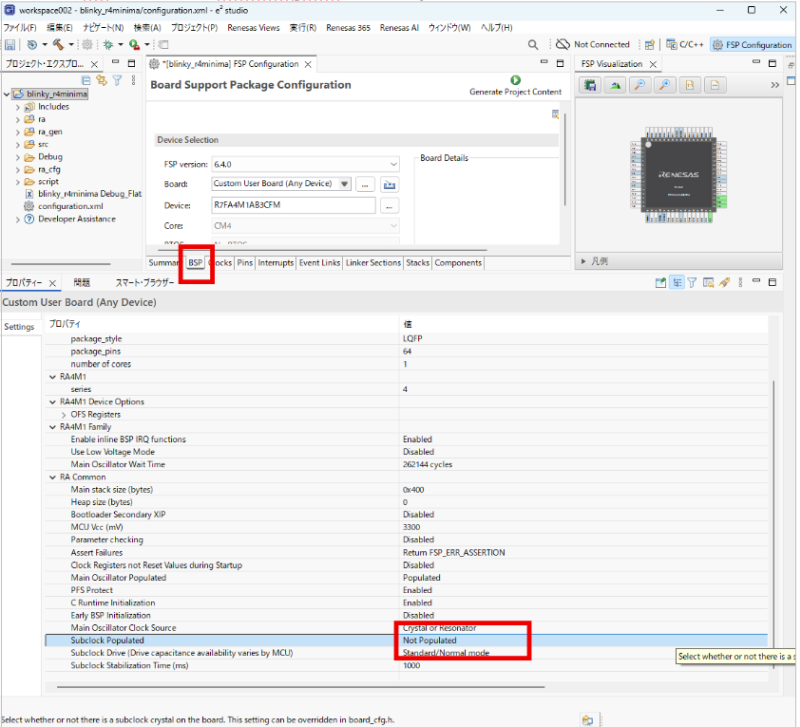
Task: Click the Run launch icon with red toolbox
Action: tap(134, 45)
